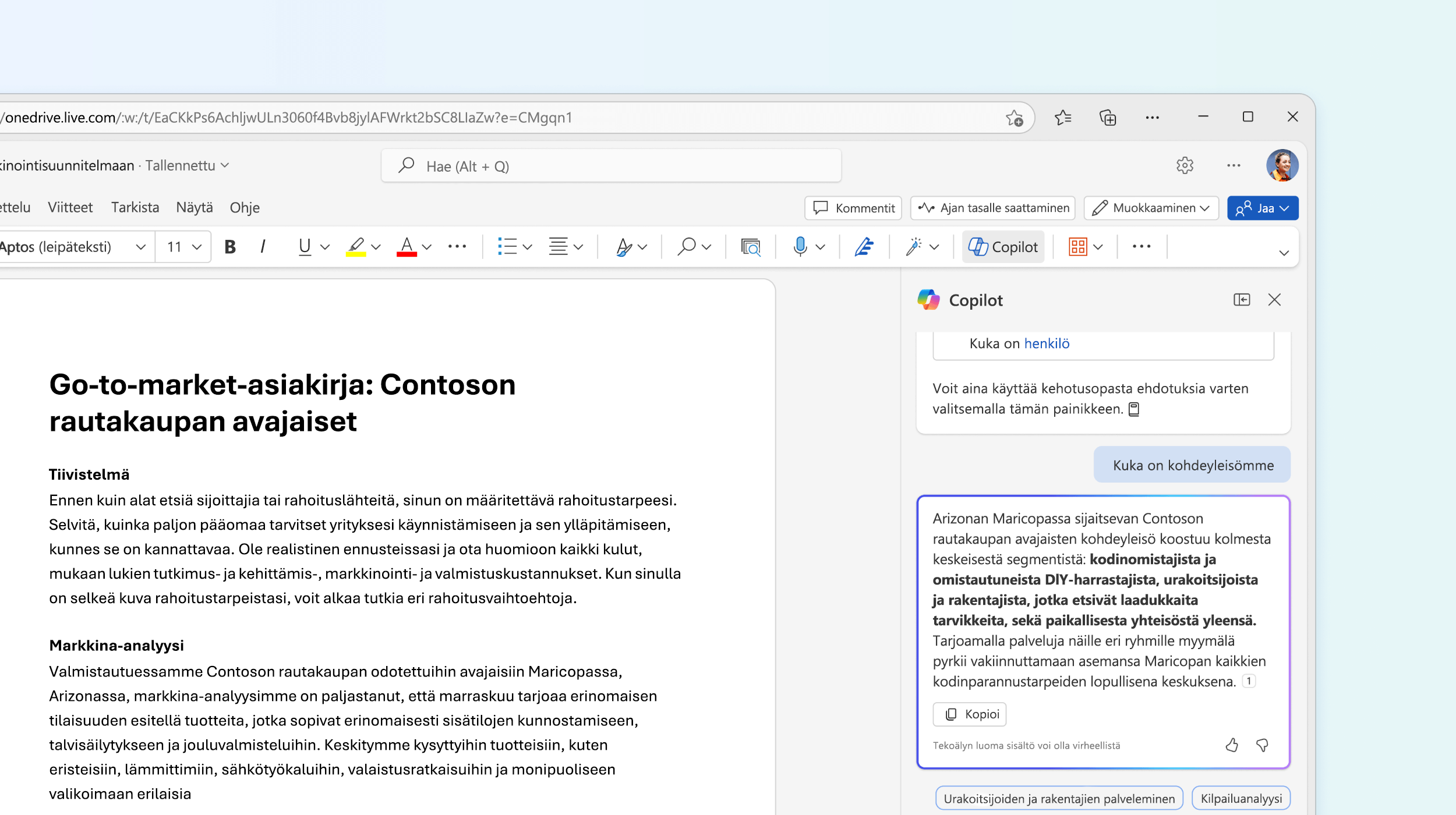Give thumbs up to Copilot response

pyautogui.click(x=1232, y=745)
